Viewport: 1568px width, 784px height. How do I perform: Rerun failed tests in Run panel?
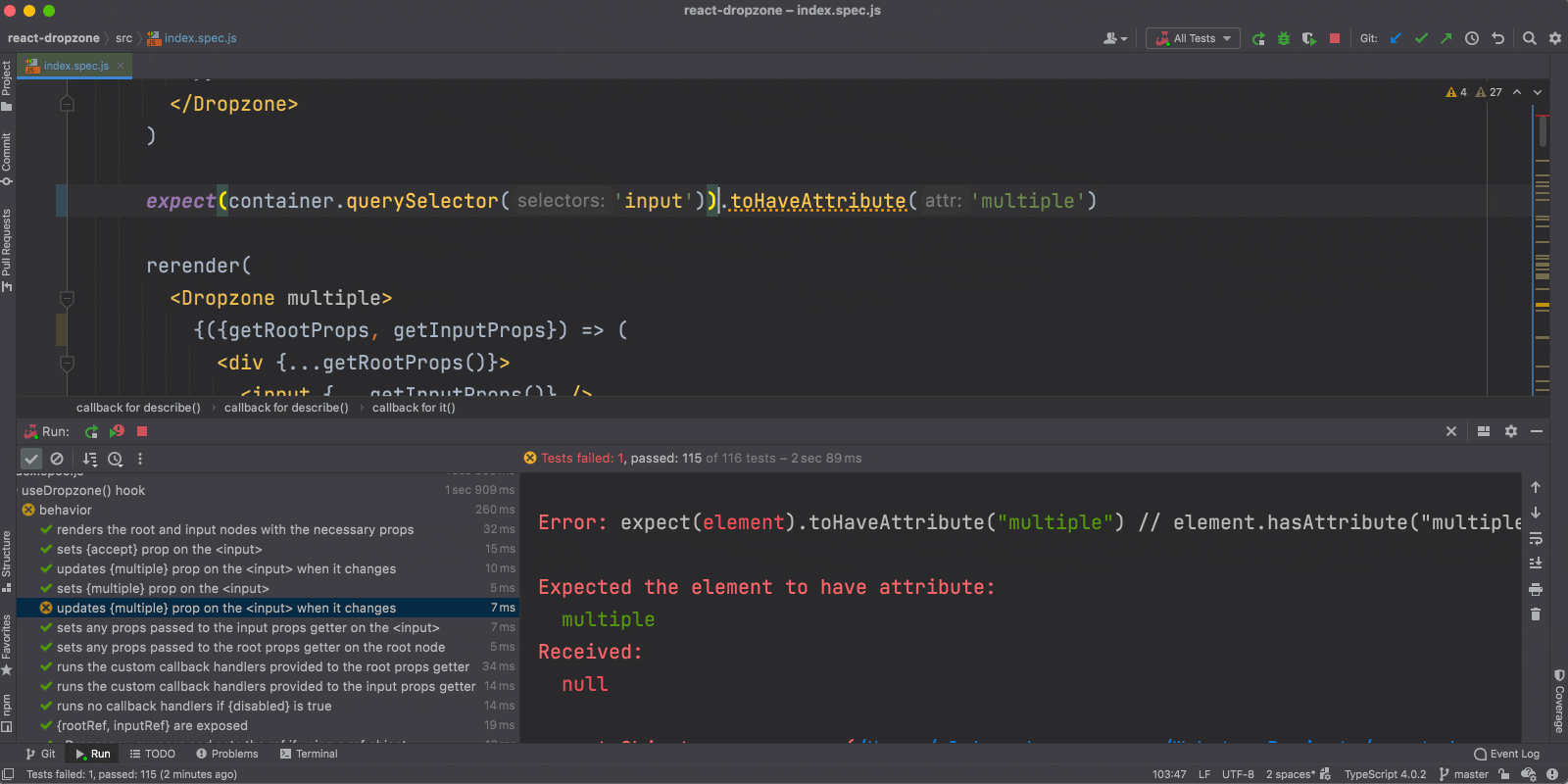117,431
